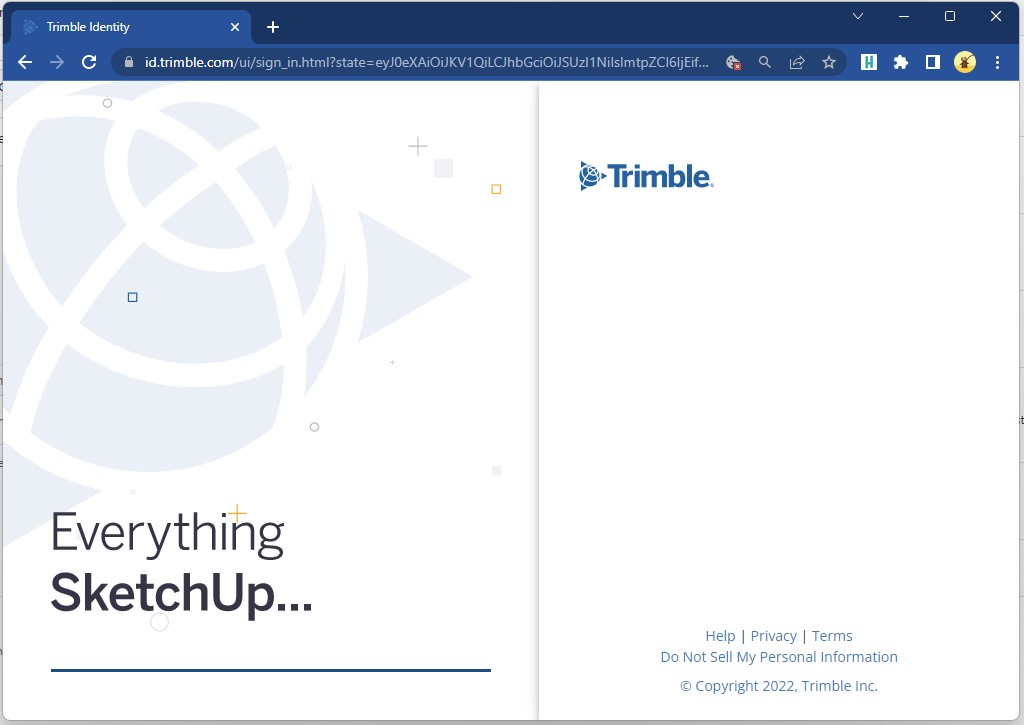The width and height of the screenshot is (1024, 725).
Task: Click the Copyright 2022 Trimble Inc. text
Action: (779, 686)
